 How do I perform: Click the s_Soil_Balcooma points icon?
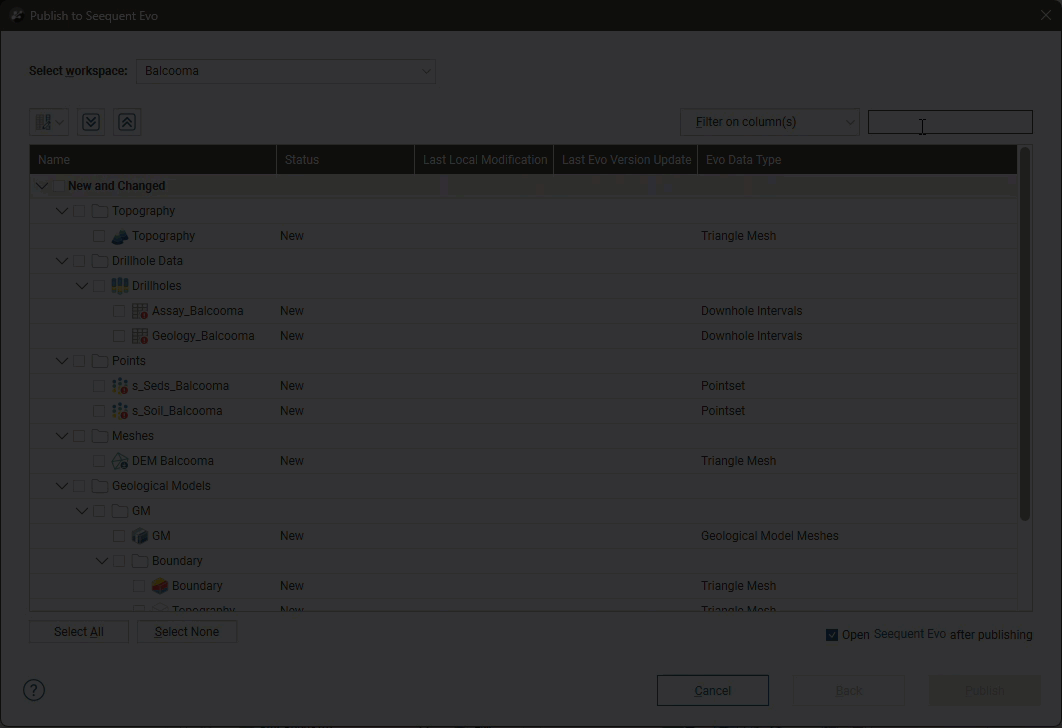tap(120, 411)
